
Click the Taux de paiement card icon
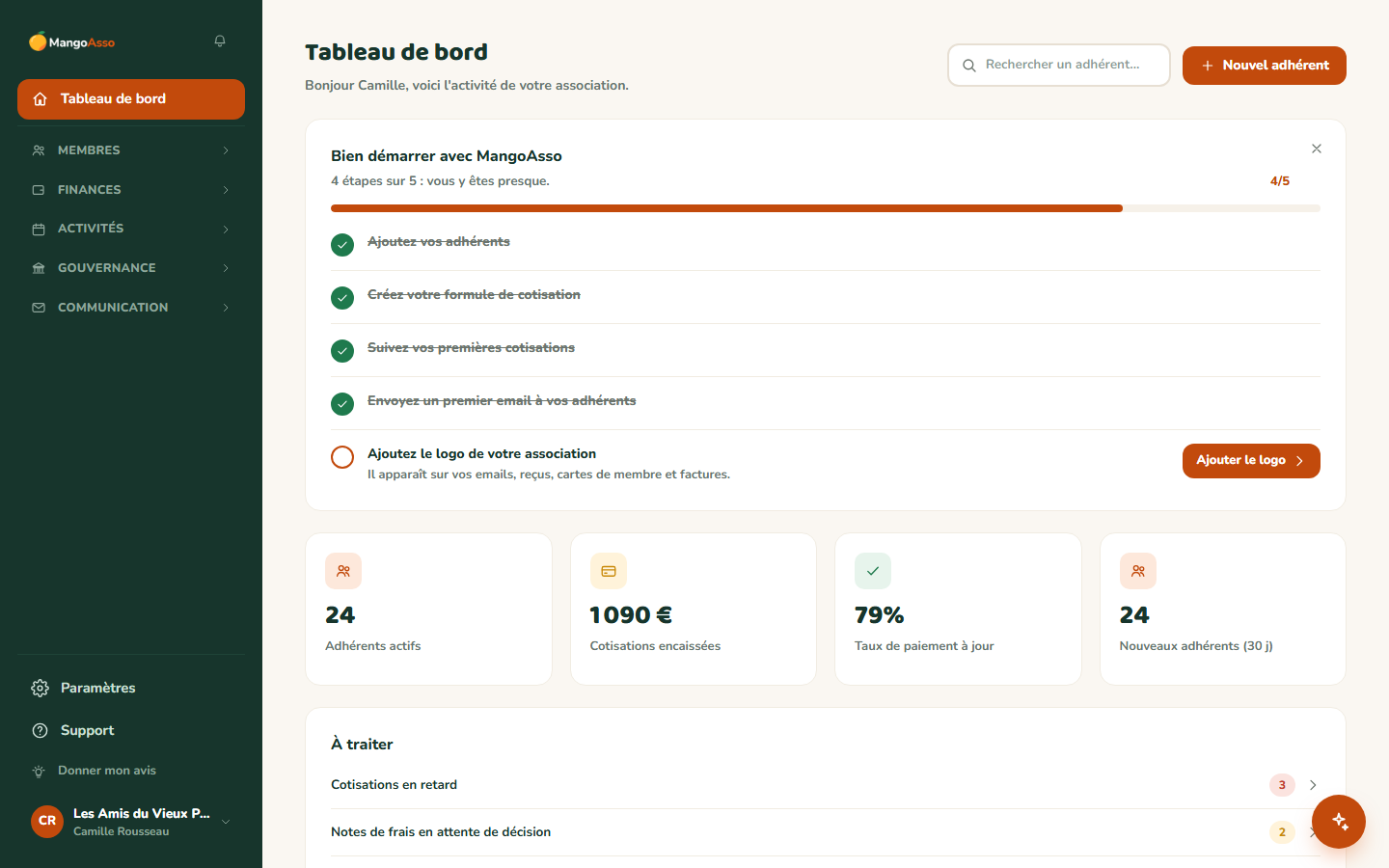tap(873, 571)
